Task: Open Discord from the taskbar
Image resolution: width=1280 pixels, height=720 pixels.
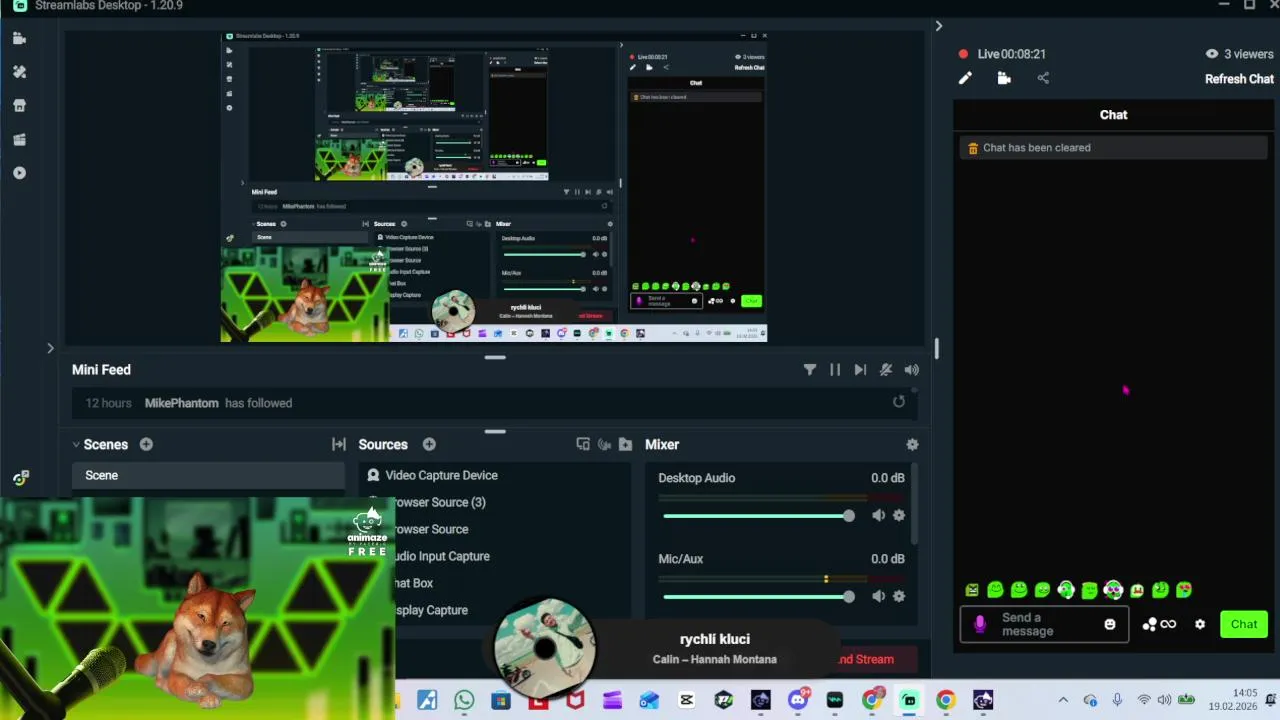Action: click(x=798, y=700)
